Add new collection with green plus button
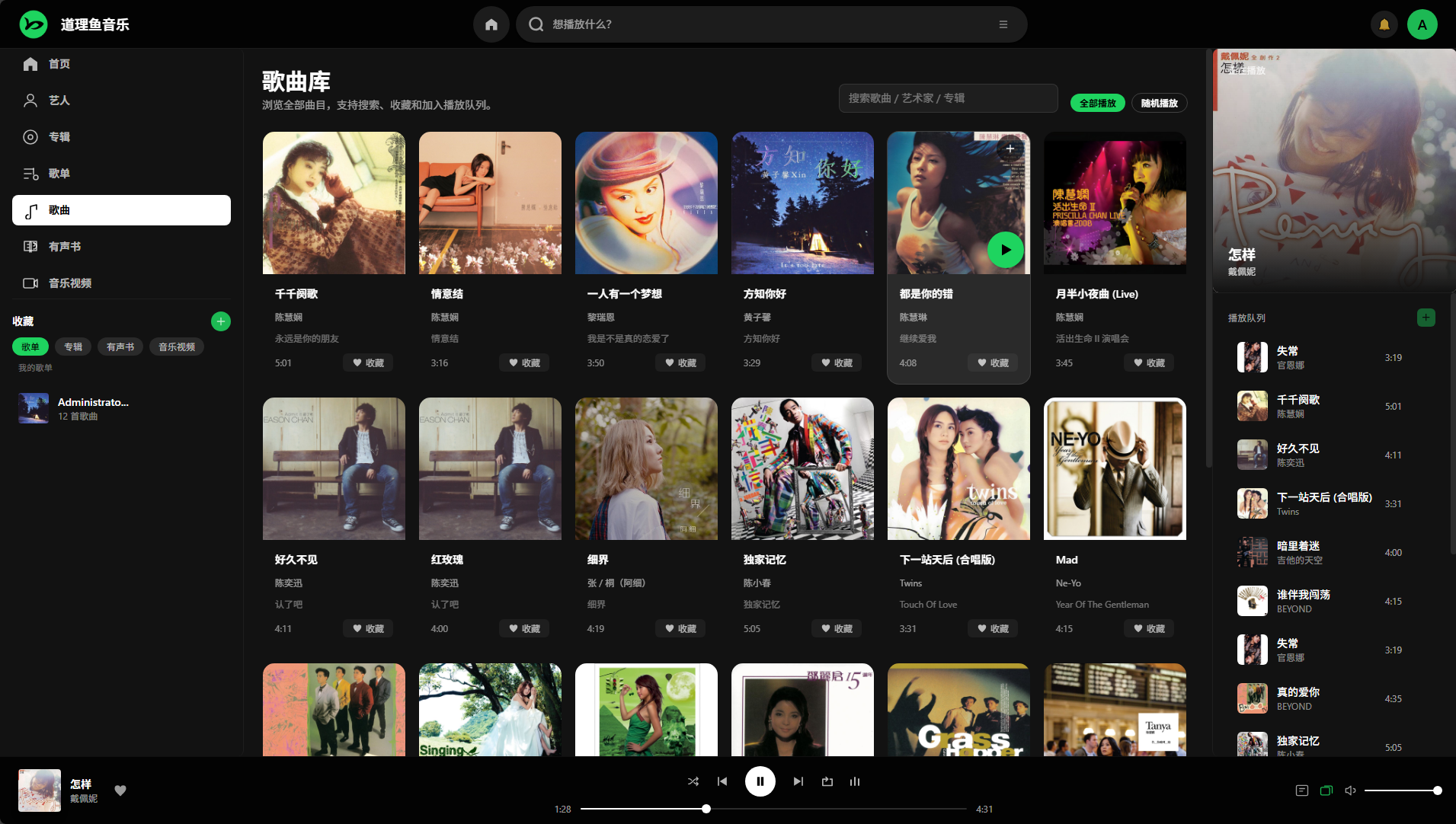This screenshot has height=824, width=1456. [x=221, y=321]
